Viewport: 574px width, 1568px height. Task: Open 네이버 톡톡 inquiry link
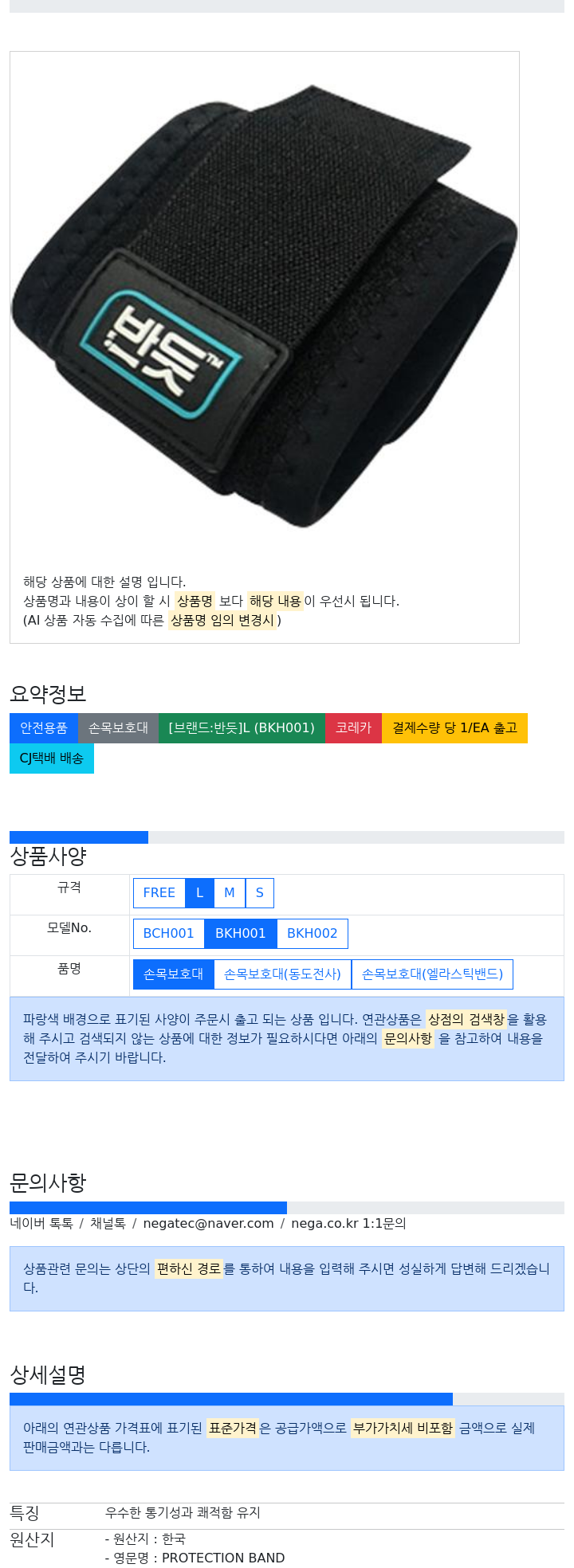point(41,1224)
